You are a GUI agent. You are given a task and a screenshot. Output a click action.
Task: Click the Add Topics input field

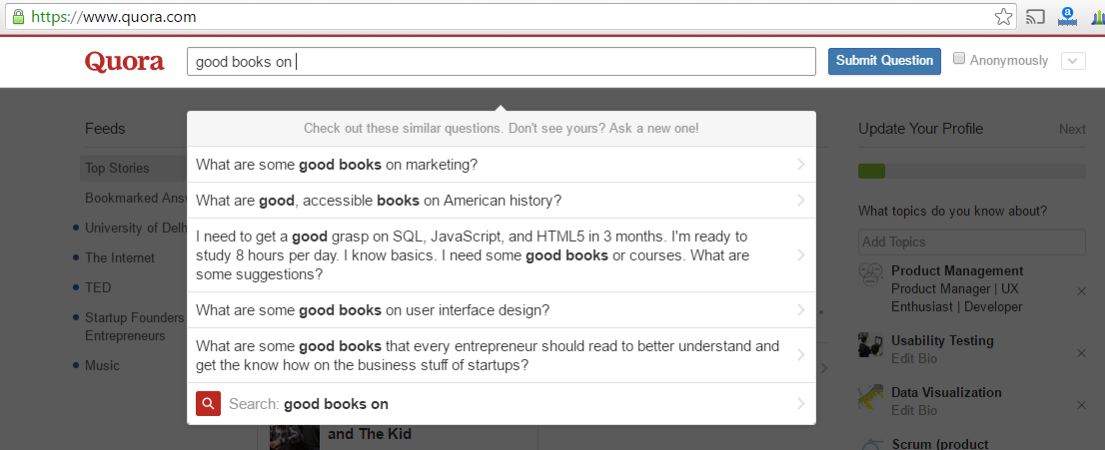(972, 242)
